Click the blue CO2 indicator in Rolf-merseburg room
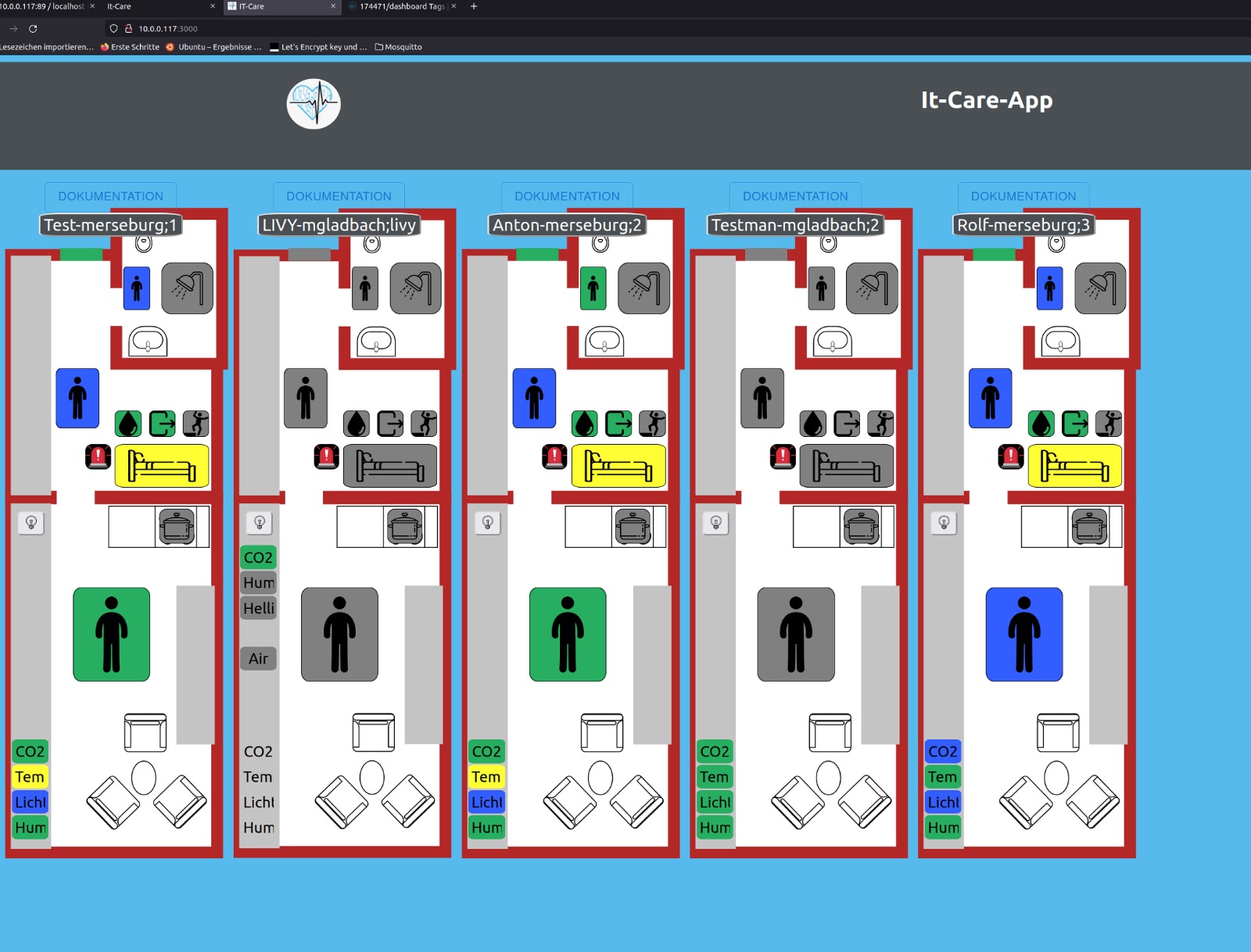 942,752
